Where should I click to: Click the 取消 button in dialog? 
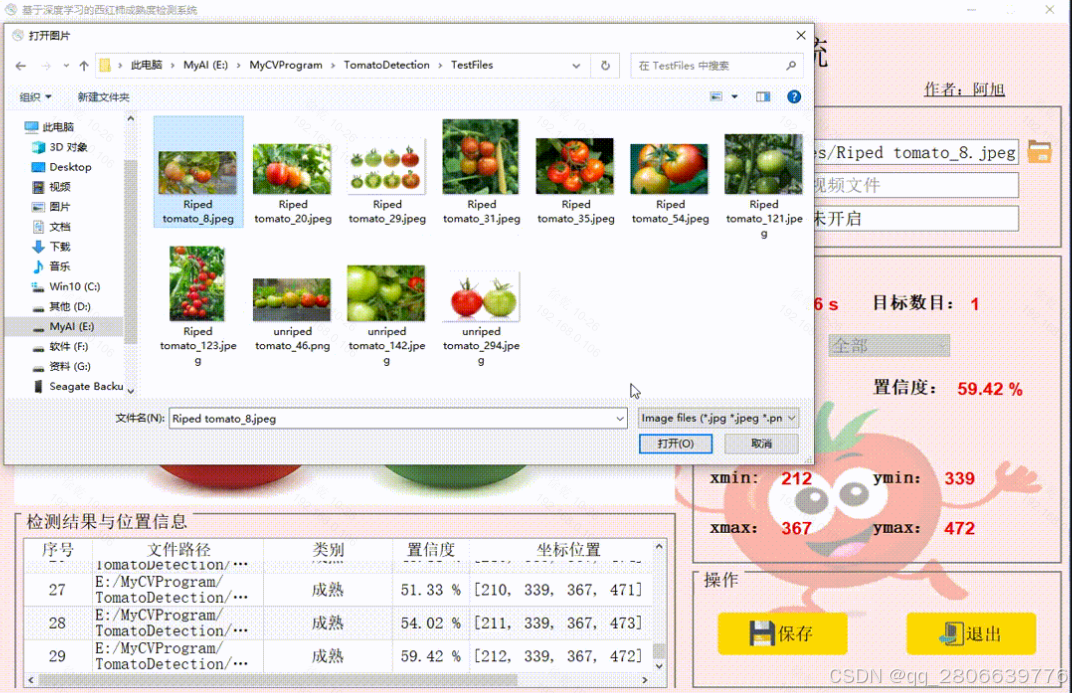click(x=761, y=444)
